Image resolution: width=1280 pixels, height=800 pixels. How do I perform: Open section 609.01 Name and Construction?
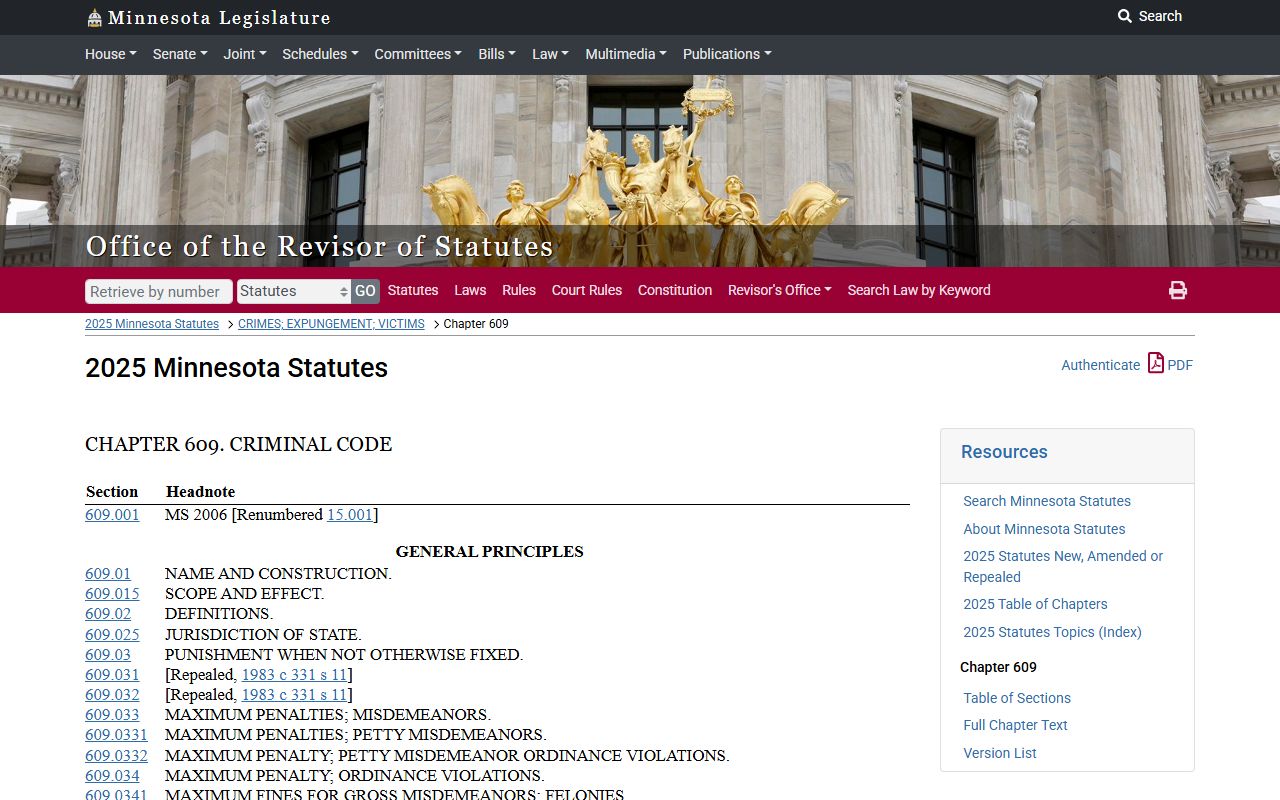108,574
